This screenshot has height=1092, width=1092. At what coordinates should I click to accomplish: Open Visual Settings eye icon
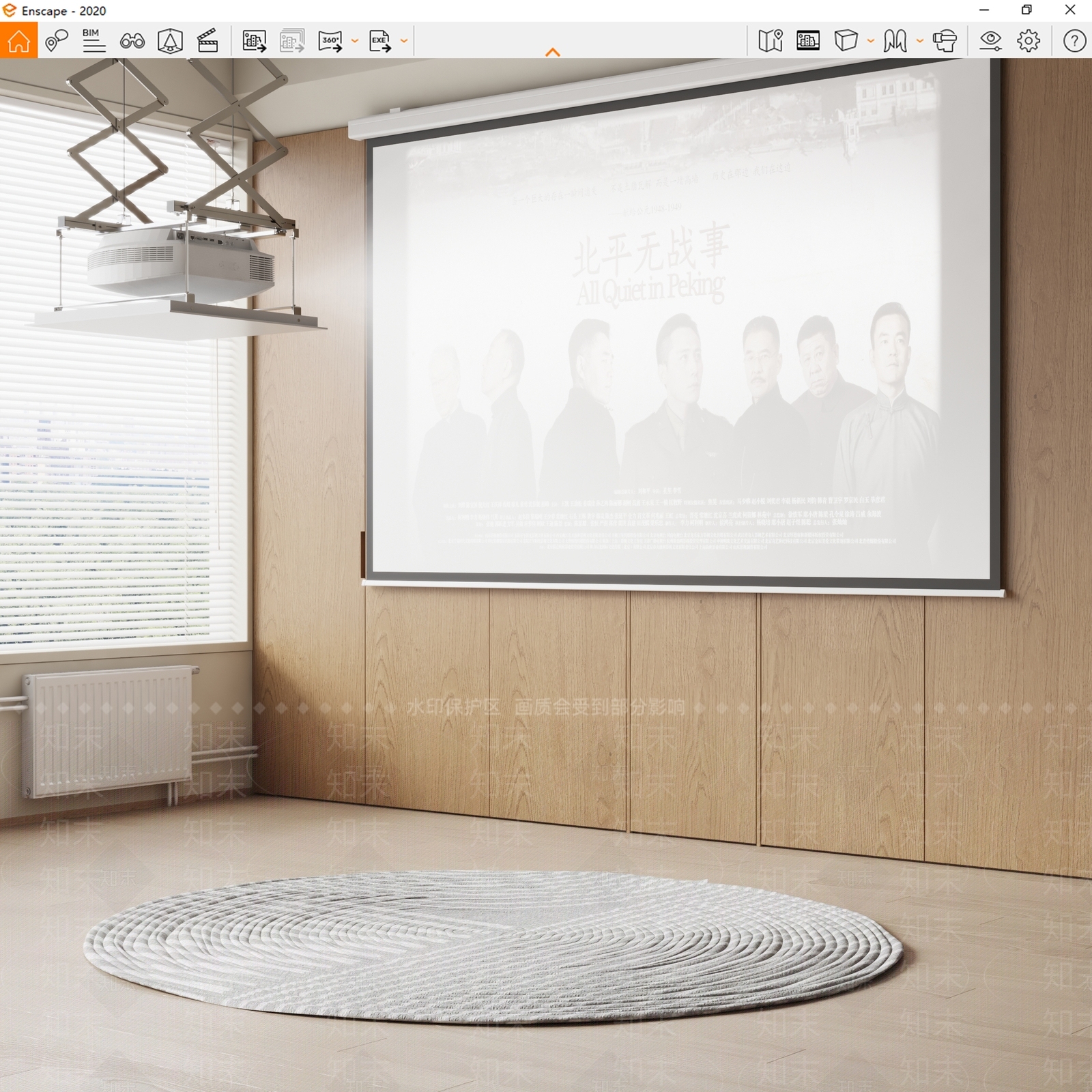[x=990, y=41]
